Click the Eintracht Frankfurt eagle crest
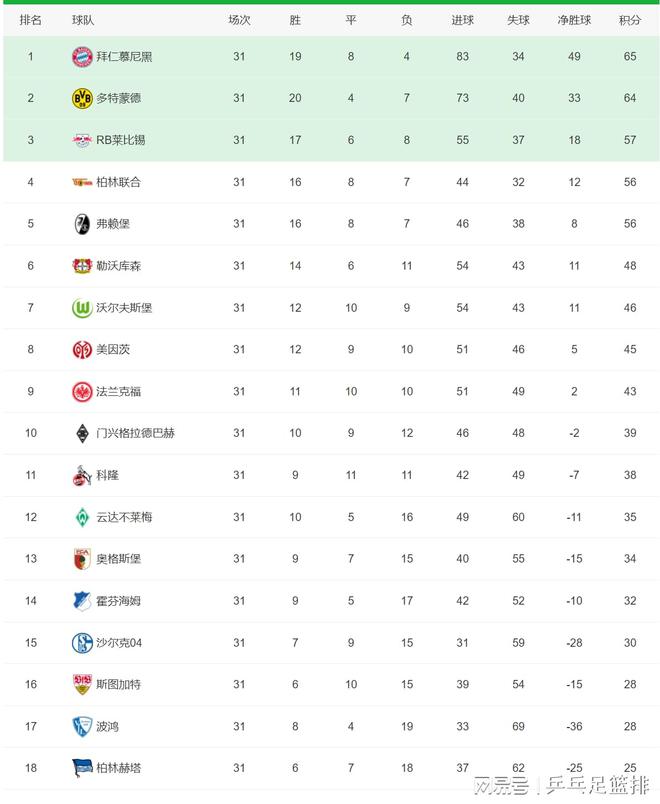 [82, 392]
